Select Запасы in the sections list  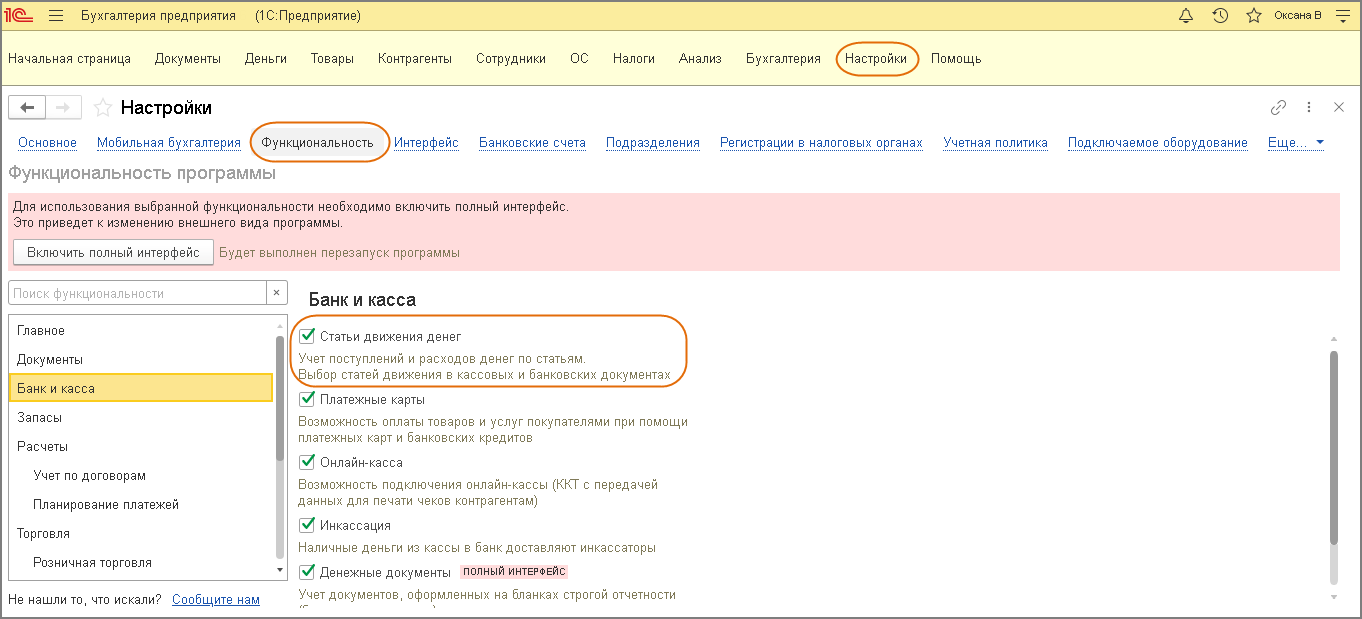(x=40, y=417)
